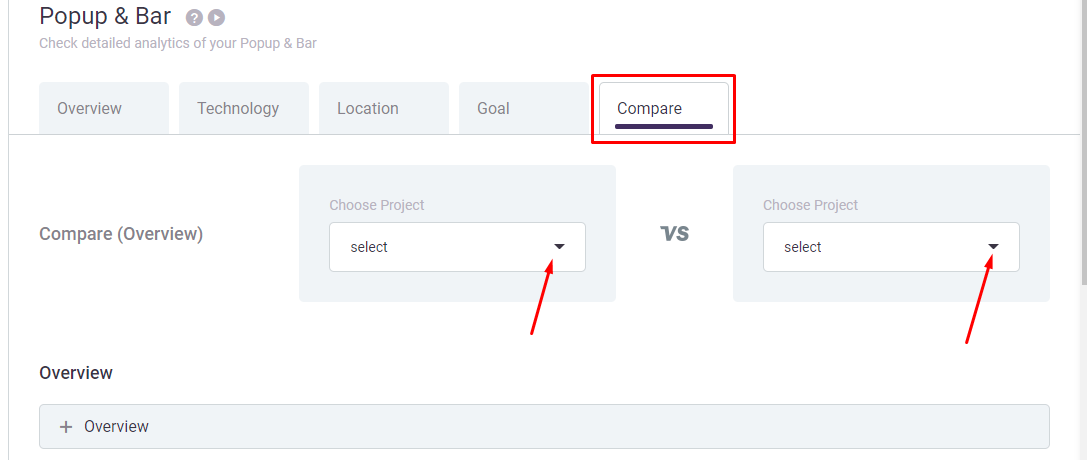Screen dimensions: 1087x460
Task: Click the bold Overview section heading
Action: click(x=76, y=373)
